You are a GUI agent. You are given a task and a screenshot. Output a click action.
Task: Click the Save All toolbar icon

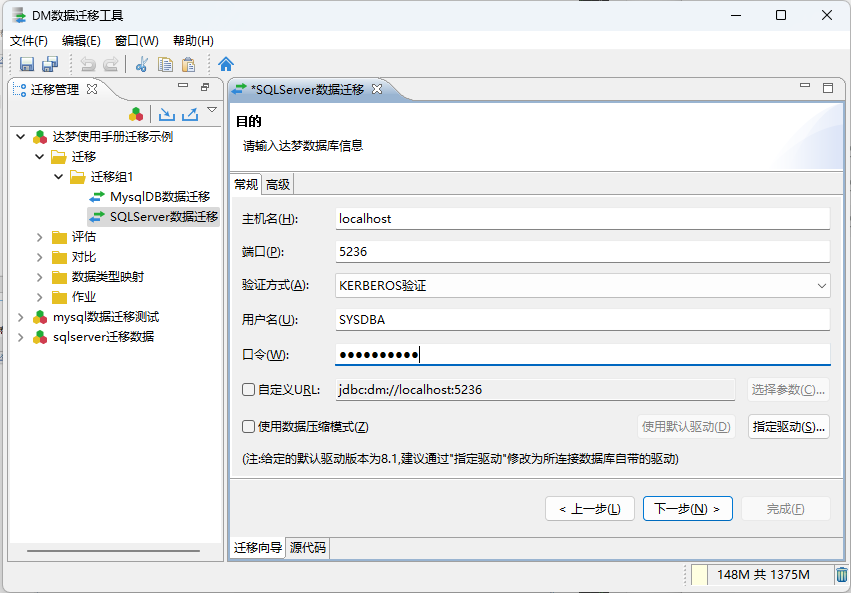pyautogui.click(x=50, y=64)
